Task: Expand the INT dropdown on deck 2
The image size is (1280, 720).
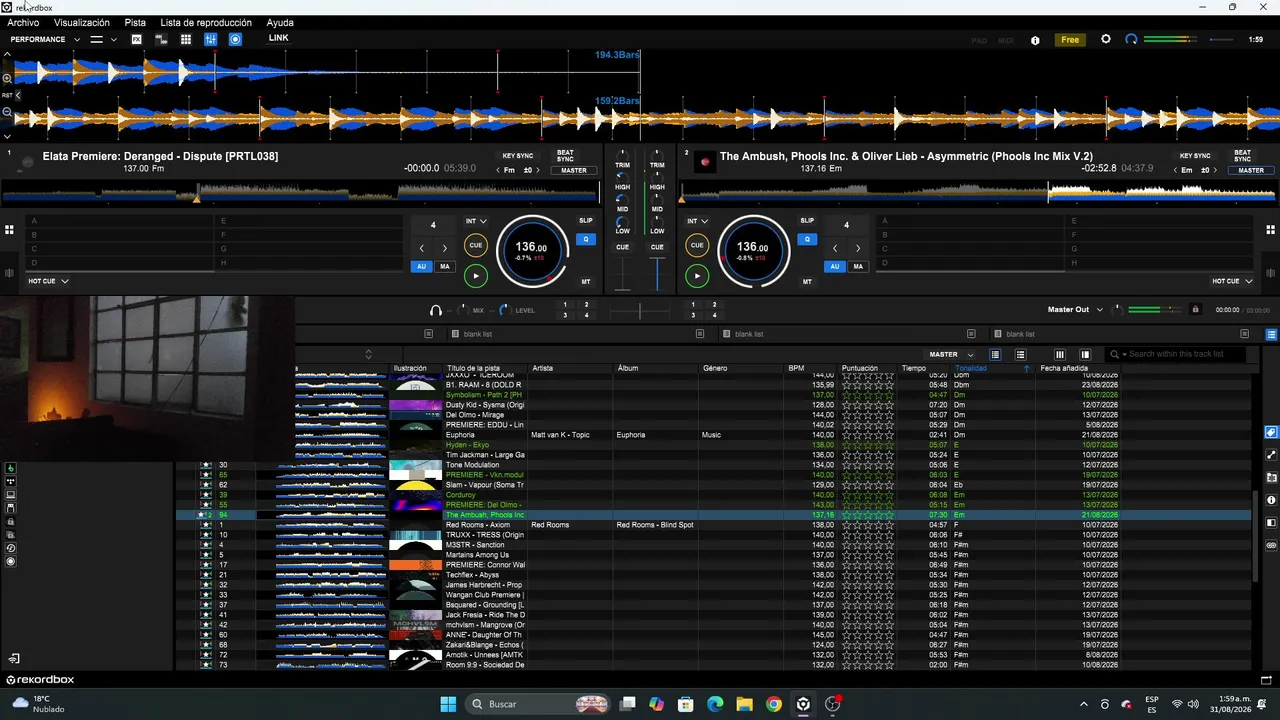Action: pyautogui.click(x=697, y=221)
